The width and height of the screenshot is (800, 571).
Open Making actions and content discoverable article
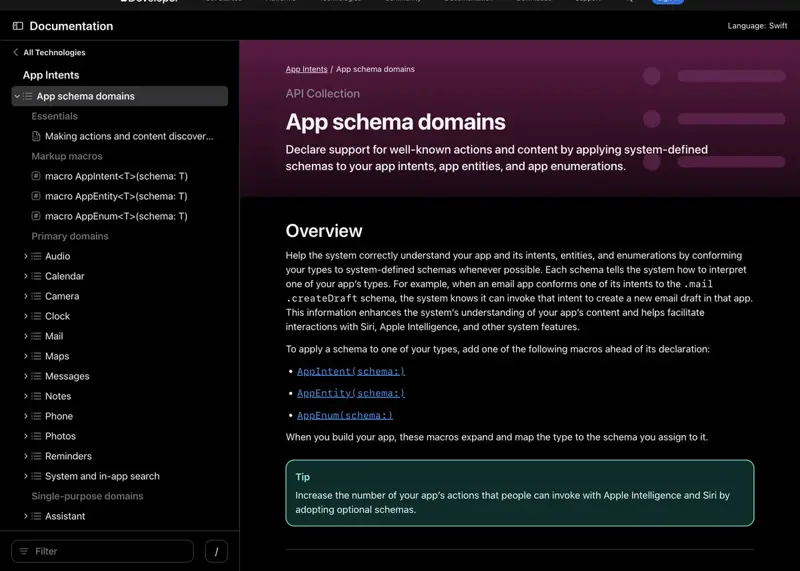(x=129, y=136)
